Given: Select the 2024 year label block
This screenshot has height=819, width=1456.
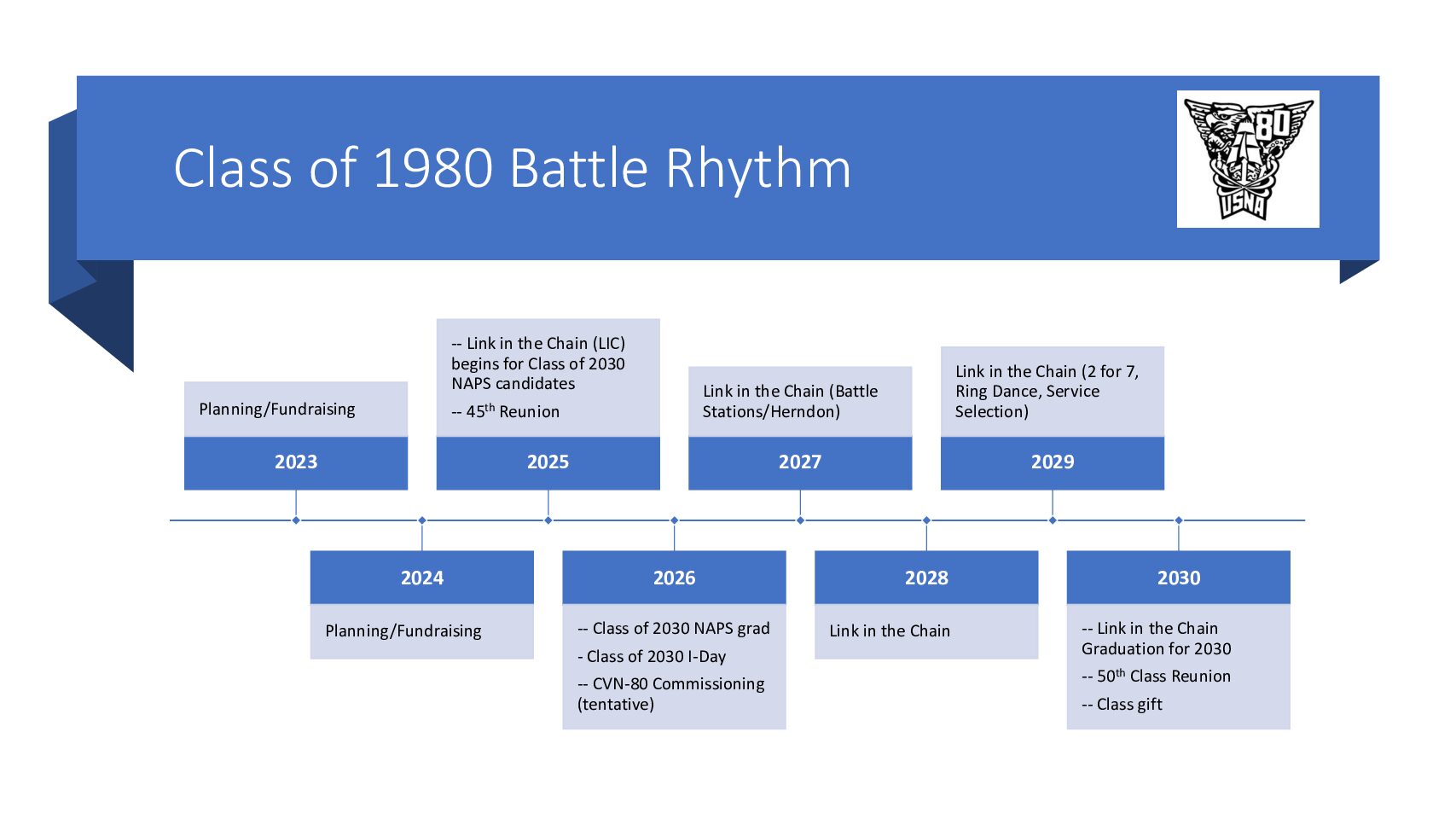Looking at the screenshot, I should [421, 578].
